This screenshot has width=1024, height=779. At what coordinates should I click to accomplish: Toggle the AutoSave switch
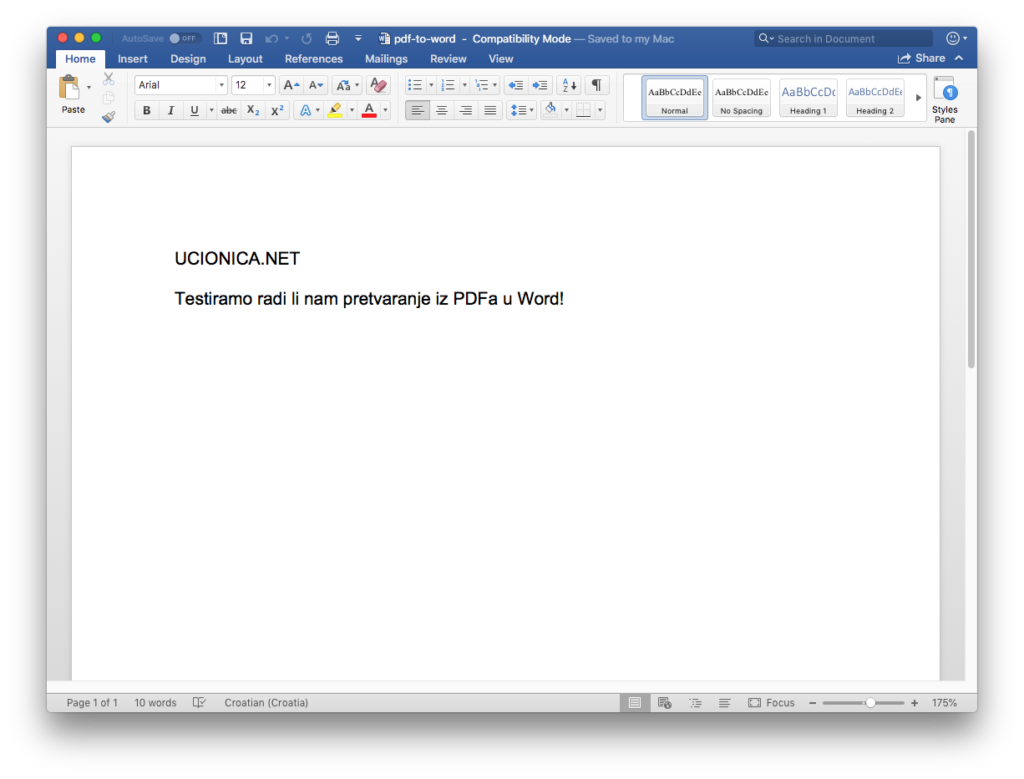pyautogui.click(x=184, y=39)
